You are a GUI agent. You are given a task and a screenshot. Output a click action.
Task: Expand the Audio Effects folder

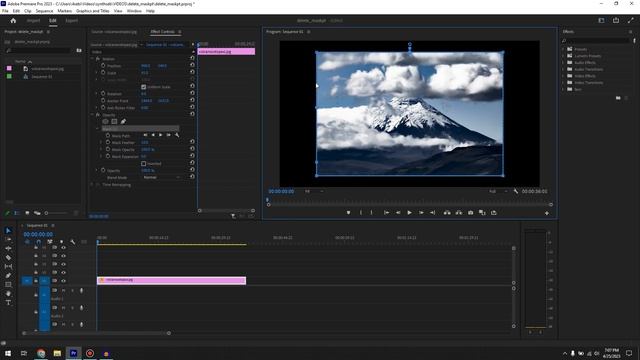[x=563, y=62]
